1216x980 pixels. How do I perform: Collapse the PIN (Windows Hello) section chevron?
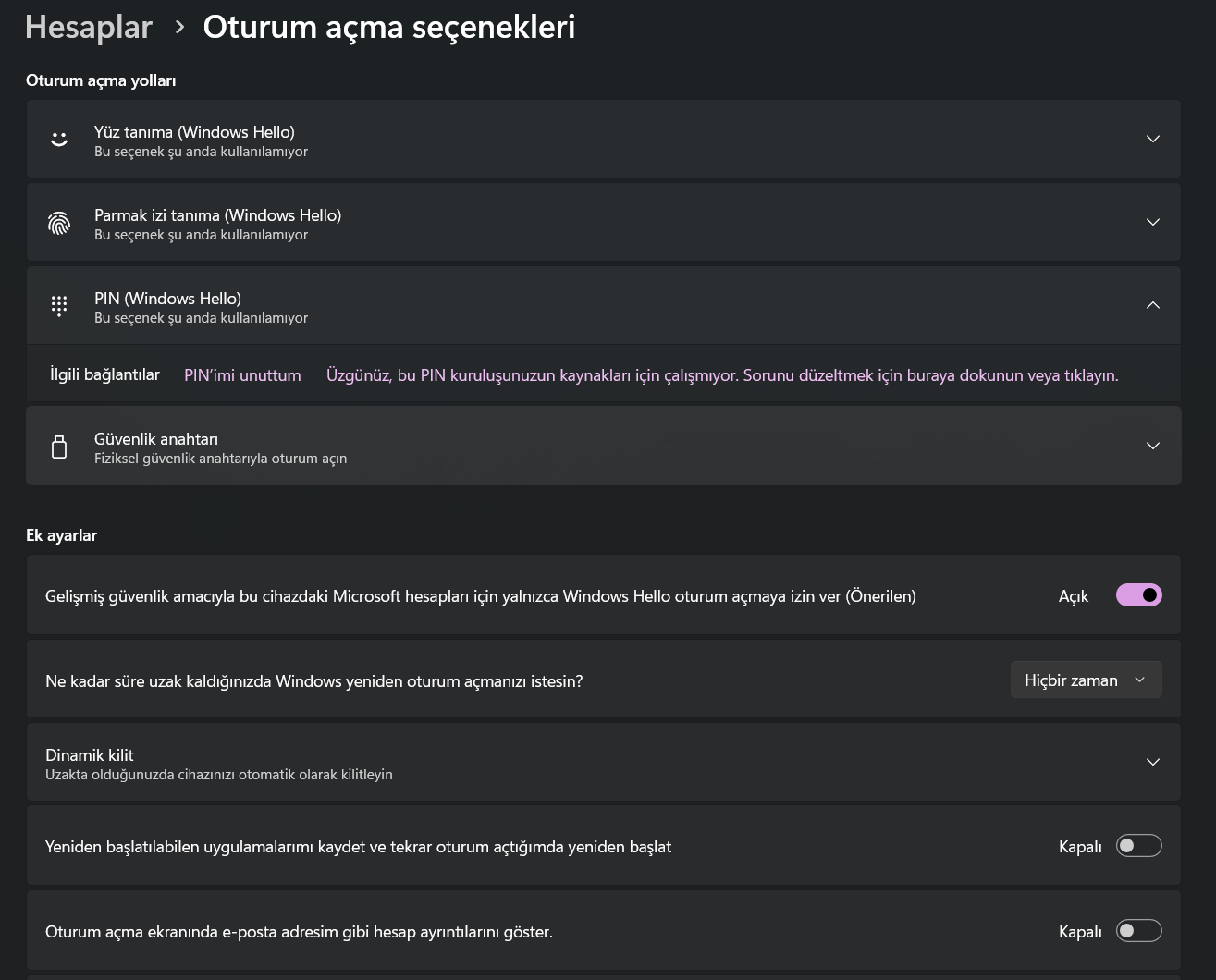click(1153, 305)
